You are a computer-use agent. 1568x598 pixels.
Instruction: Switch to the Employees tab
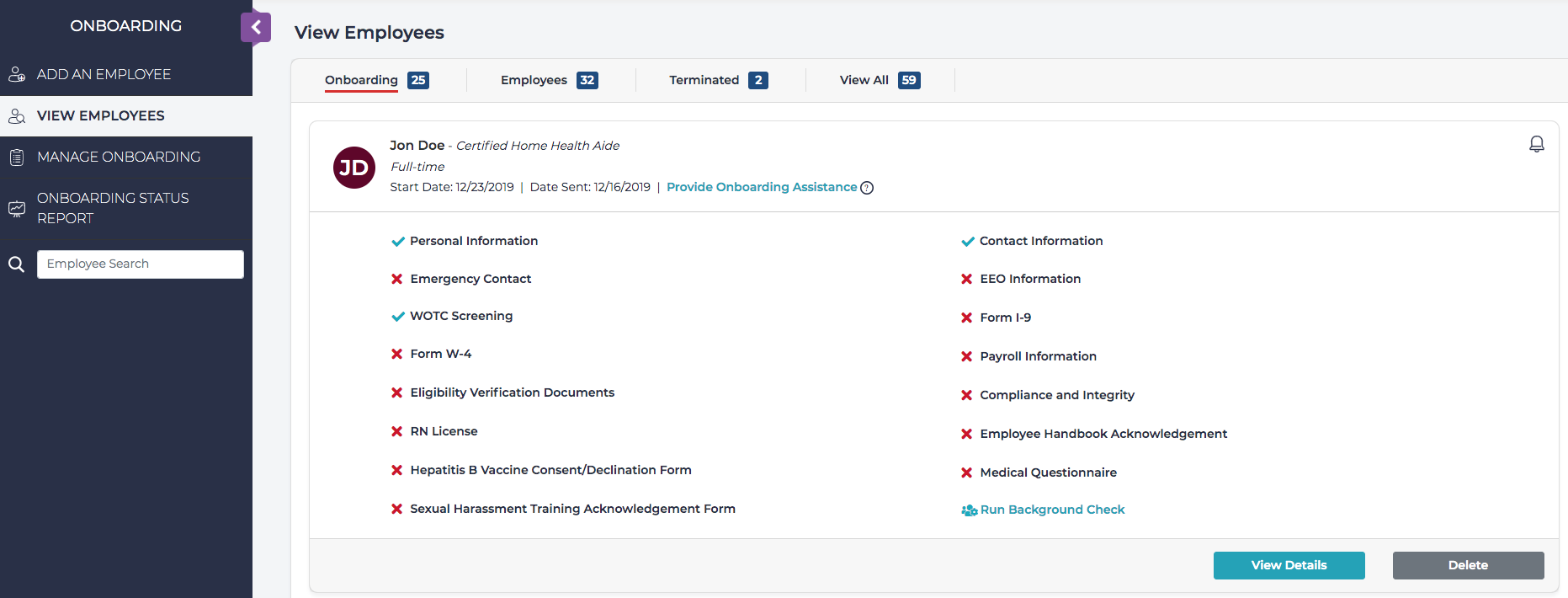534,80
